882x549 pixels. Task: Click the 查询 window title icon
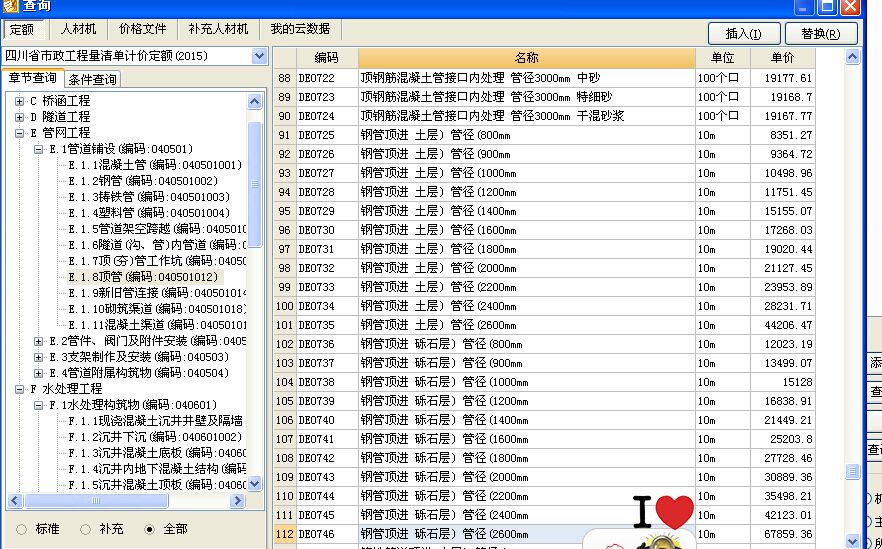(10, 6)
